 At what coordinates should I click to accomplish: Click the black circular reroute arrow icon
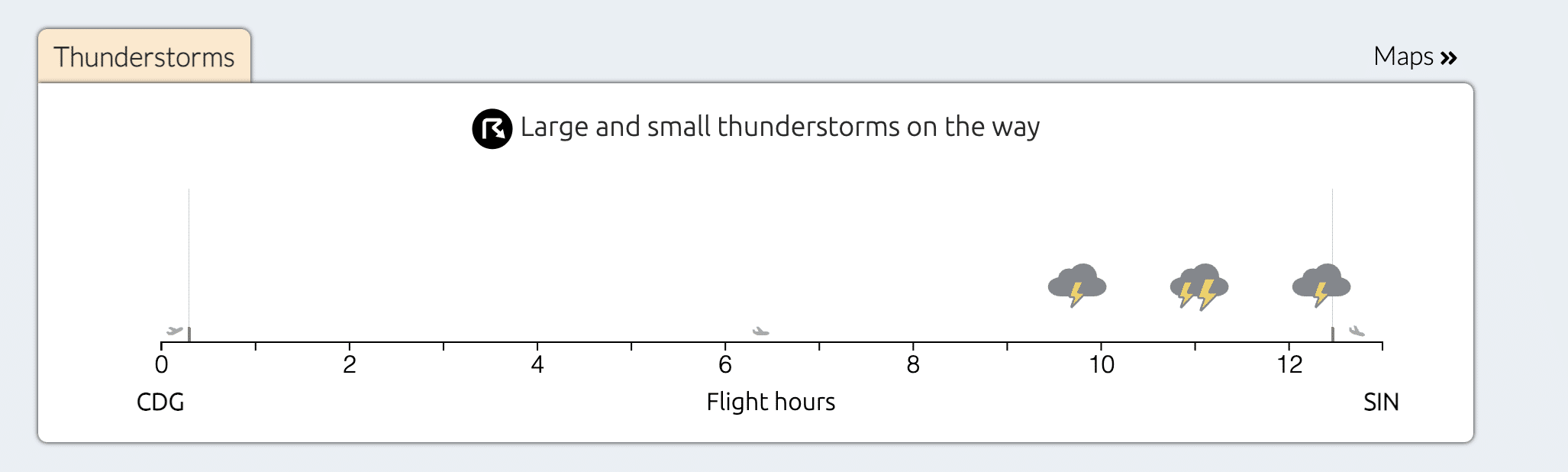point(492,128)
